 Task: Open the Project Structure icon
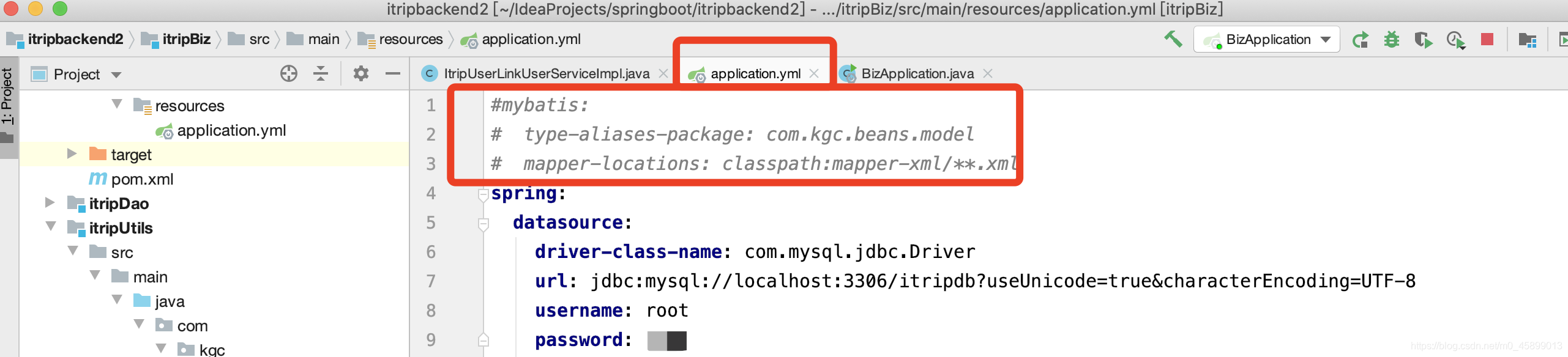[1528, 40]
